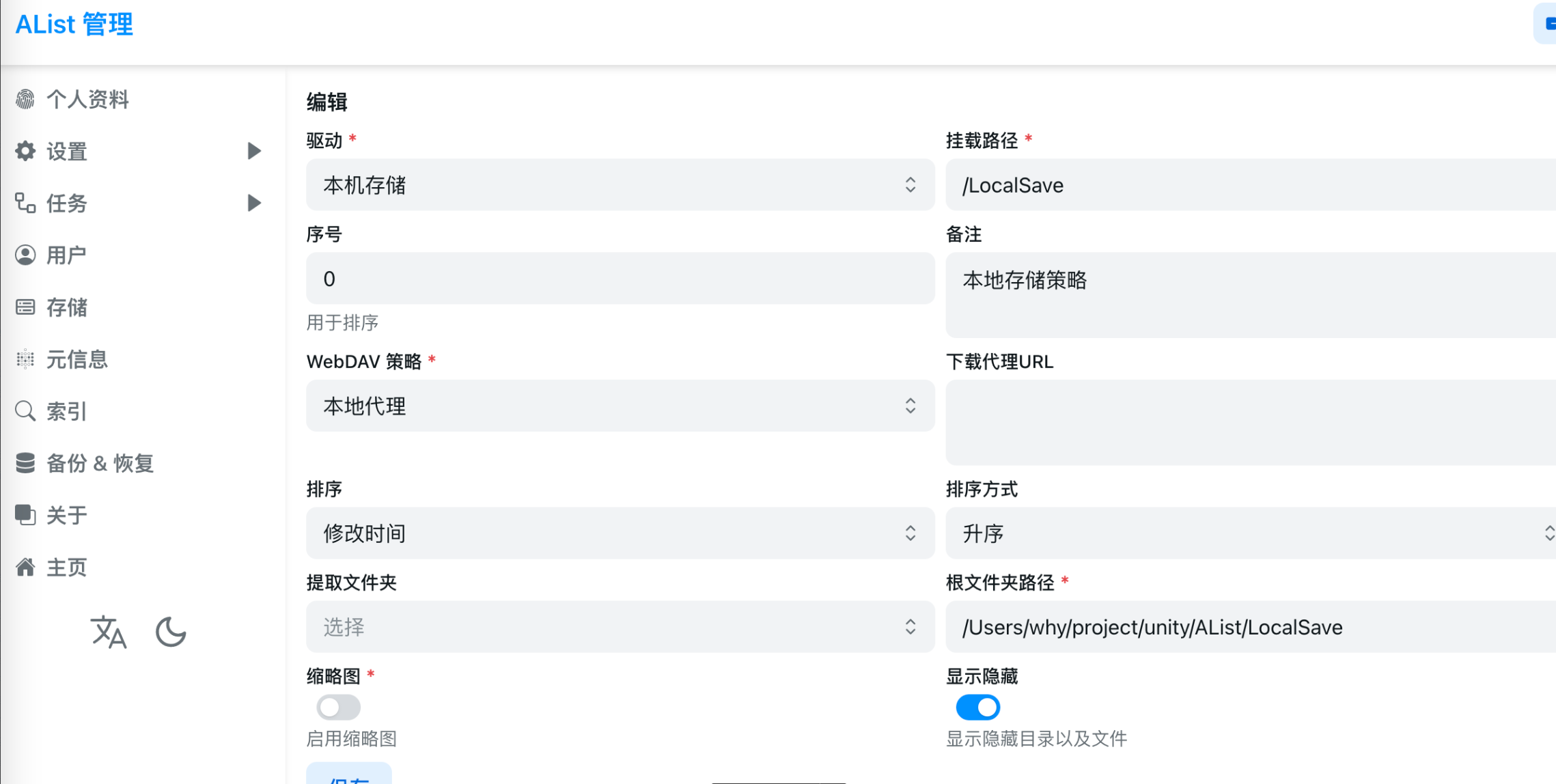Click the 备份 & 恢复 database icon
1556x784 pixels.
tap(25, 463)
